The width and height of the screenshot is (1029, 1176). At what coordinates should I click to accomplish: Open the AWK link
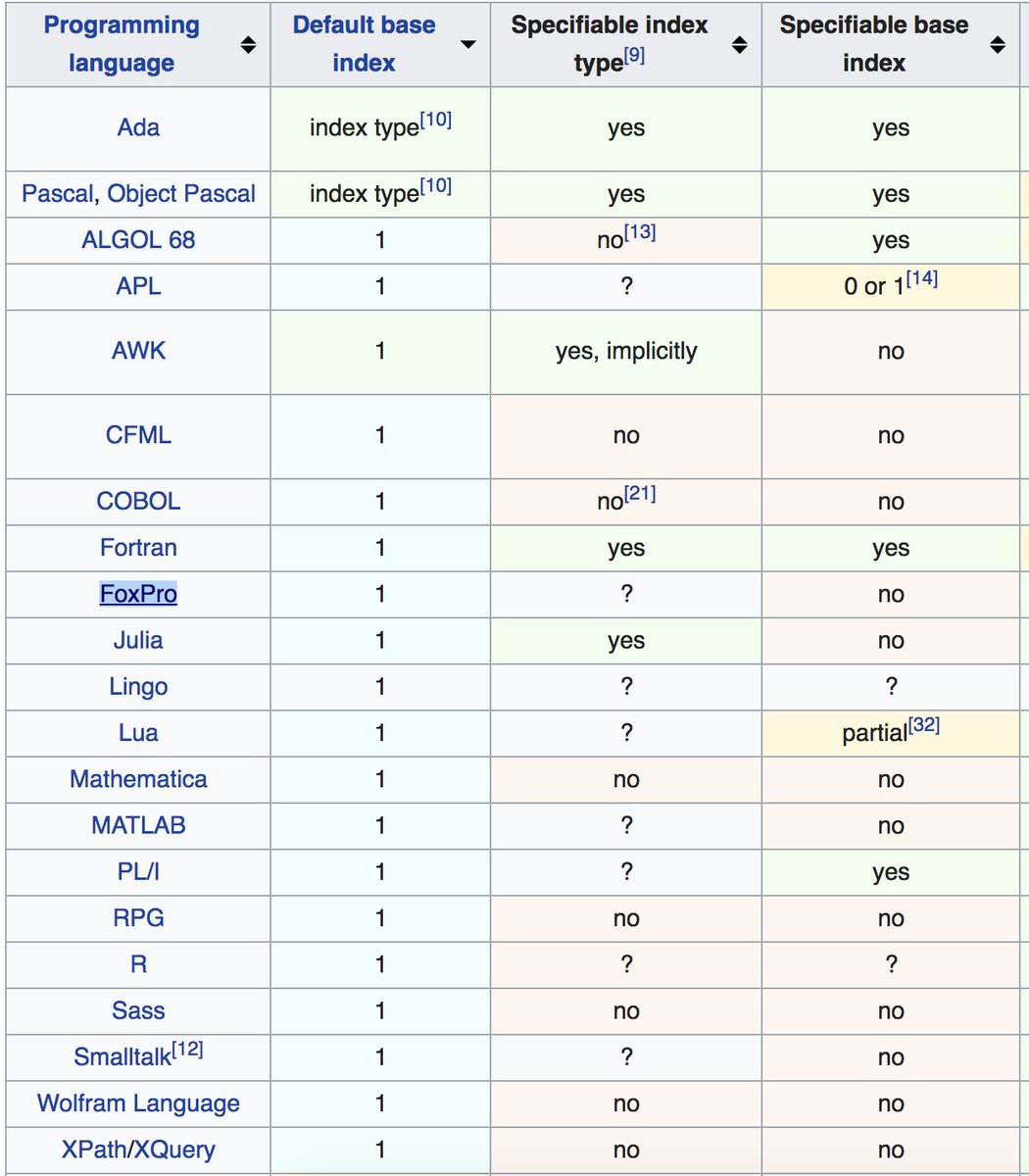click(x=138, y=351)
